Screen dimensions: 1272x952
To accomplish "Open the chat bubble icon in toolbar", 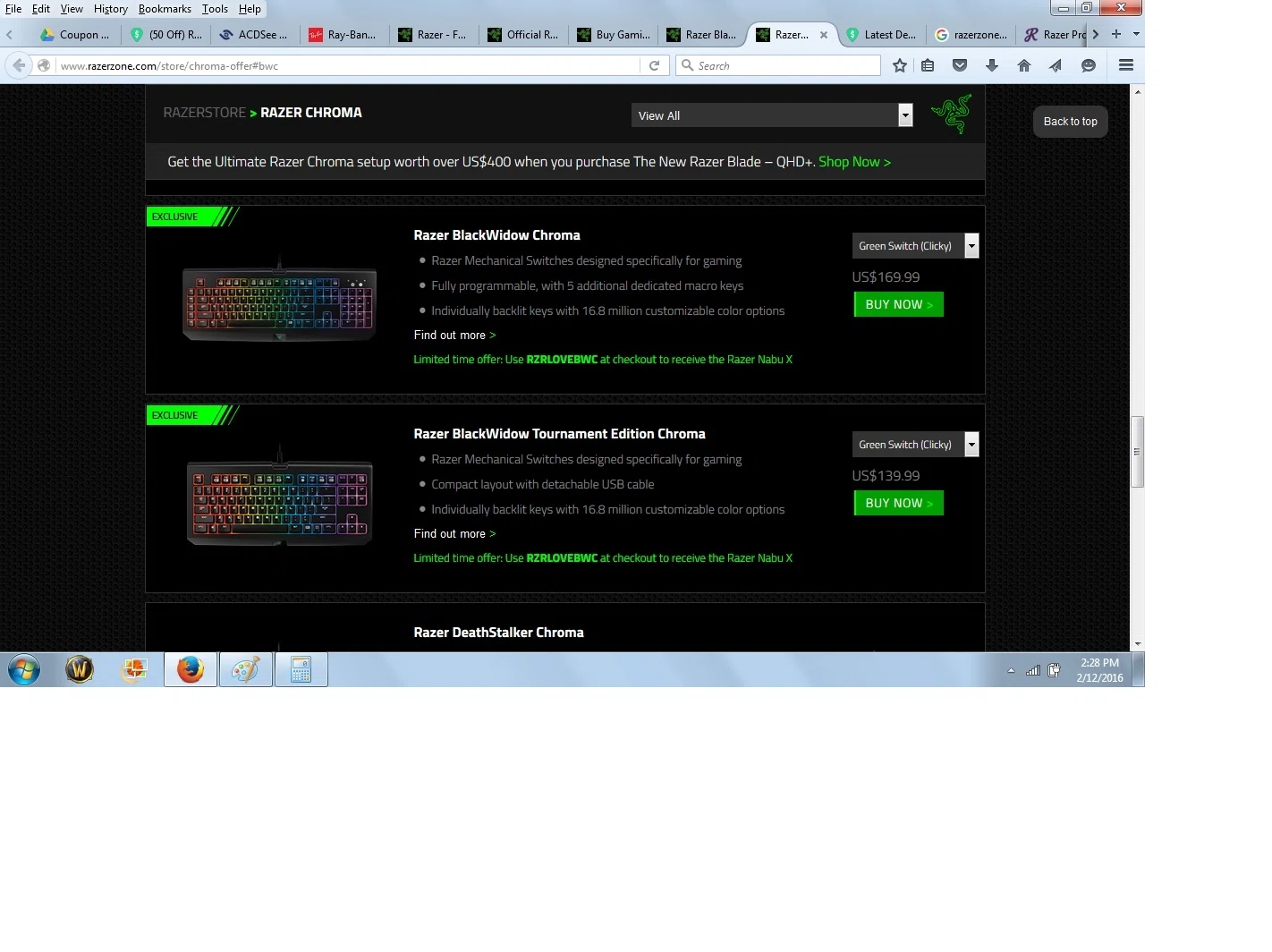I will click(1089, 65).
